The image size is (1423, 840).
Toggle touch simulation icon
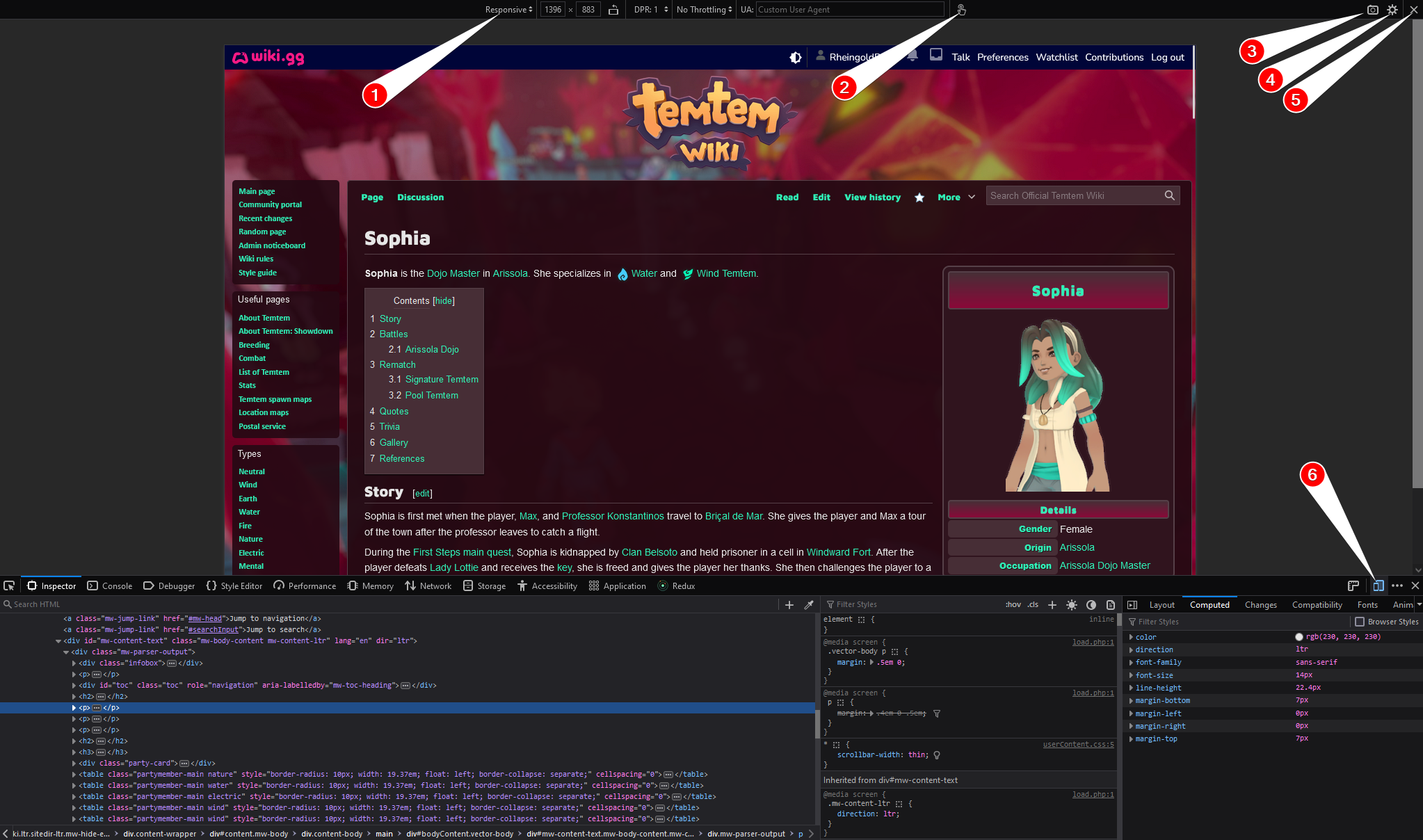961,10
